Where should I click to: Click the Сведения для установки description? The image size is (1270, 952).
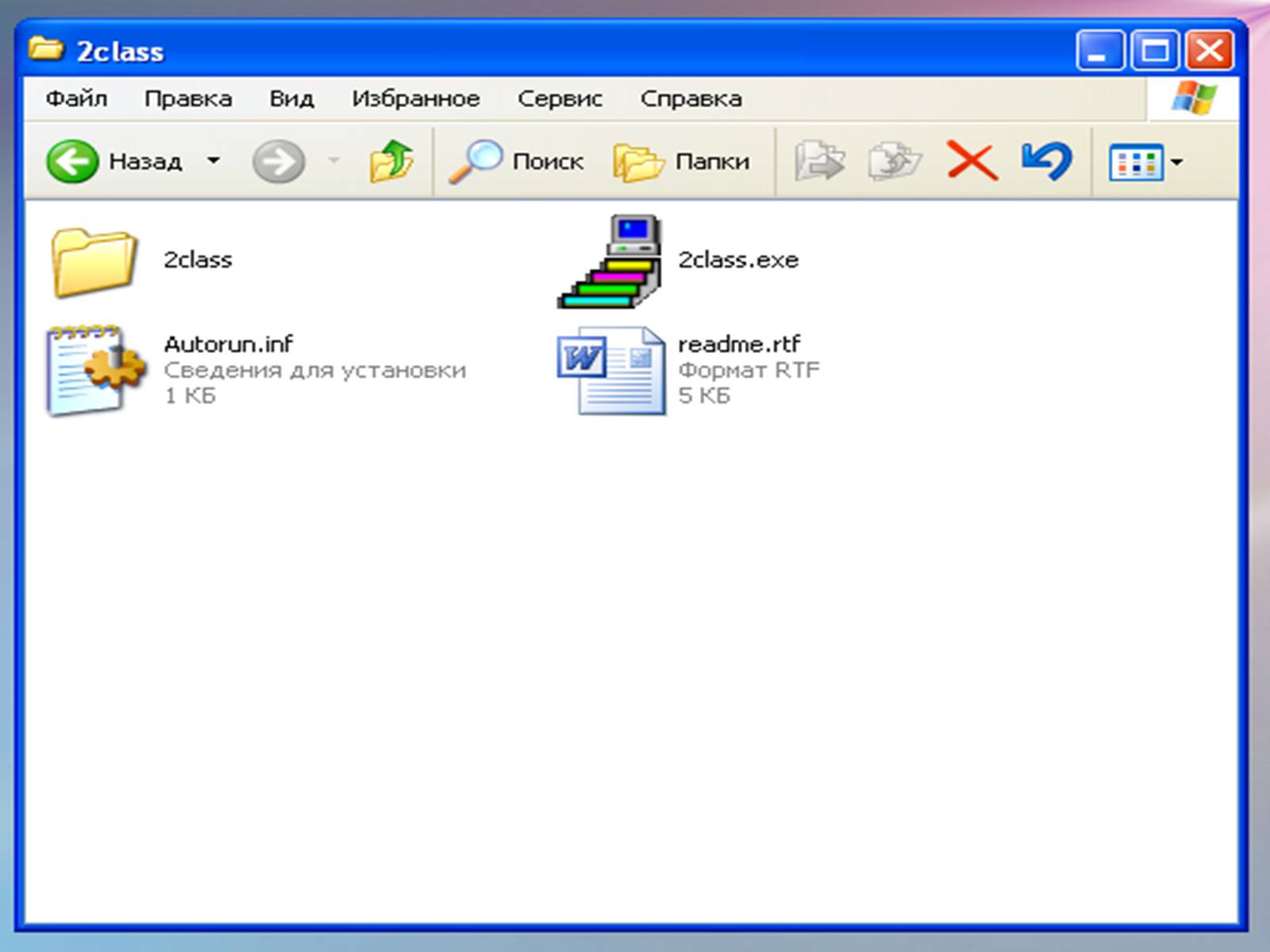(x=315, y=370)
